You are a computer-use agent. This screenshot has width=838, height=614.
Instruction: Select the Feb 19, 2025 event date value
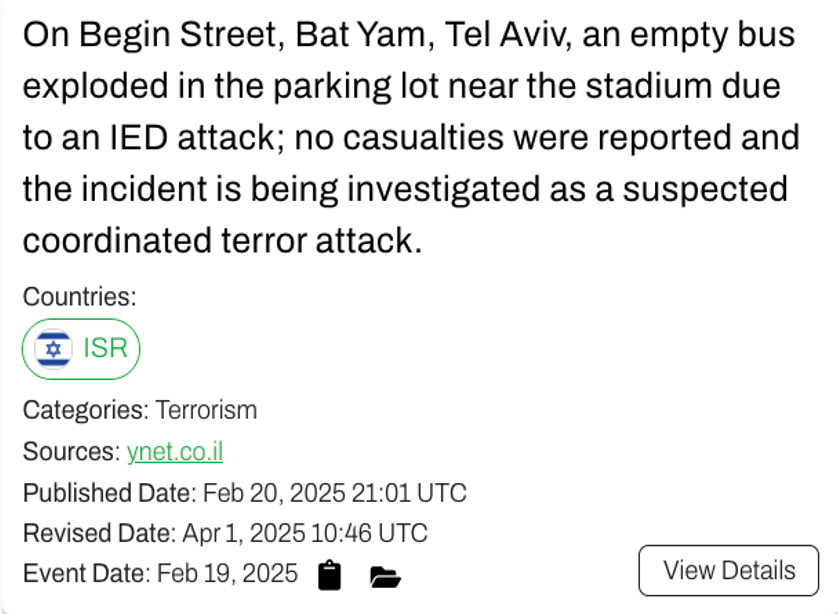pos(227,573)
